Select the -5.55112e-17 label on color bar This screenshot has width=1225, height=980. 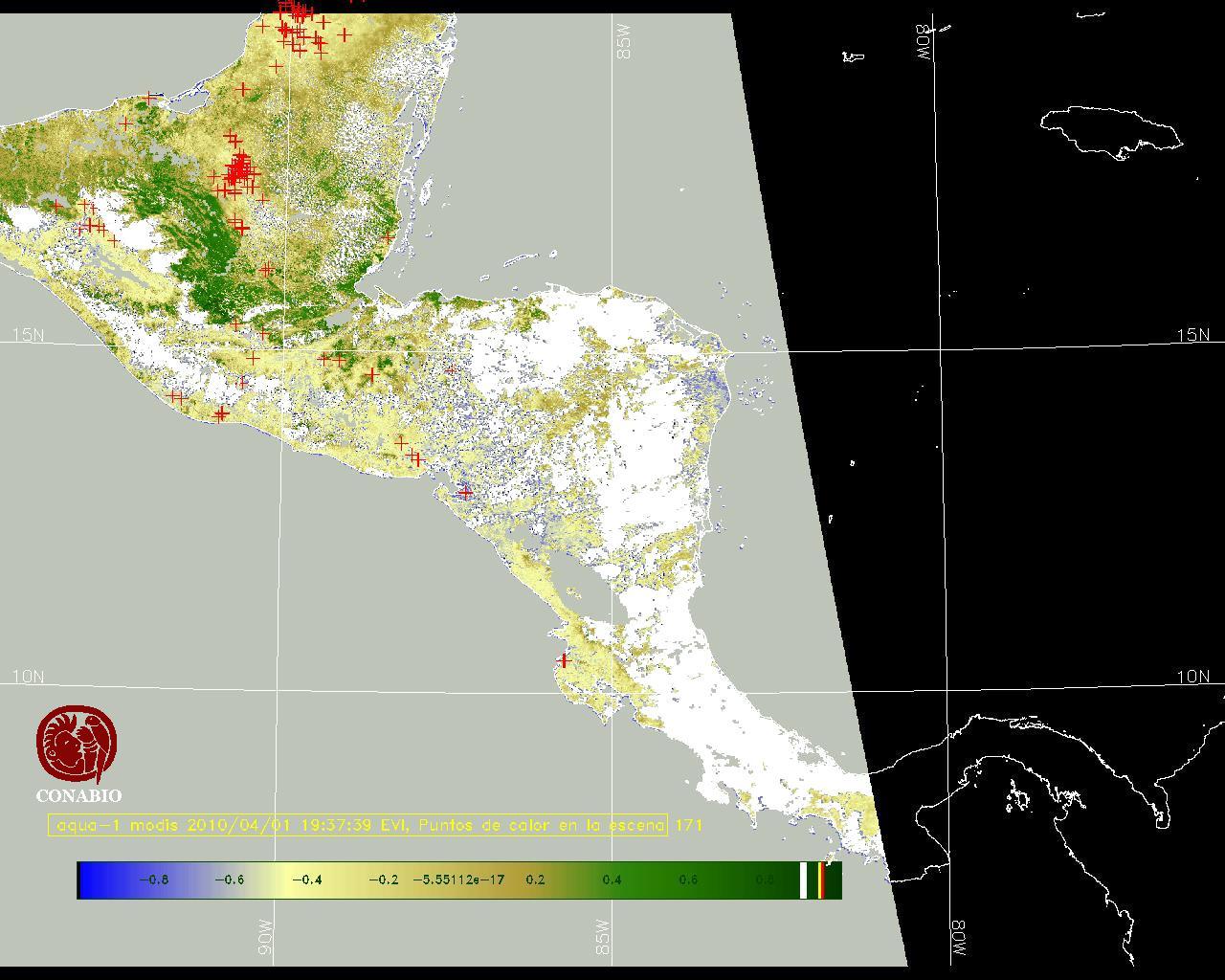[x=458, y=880]
